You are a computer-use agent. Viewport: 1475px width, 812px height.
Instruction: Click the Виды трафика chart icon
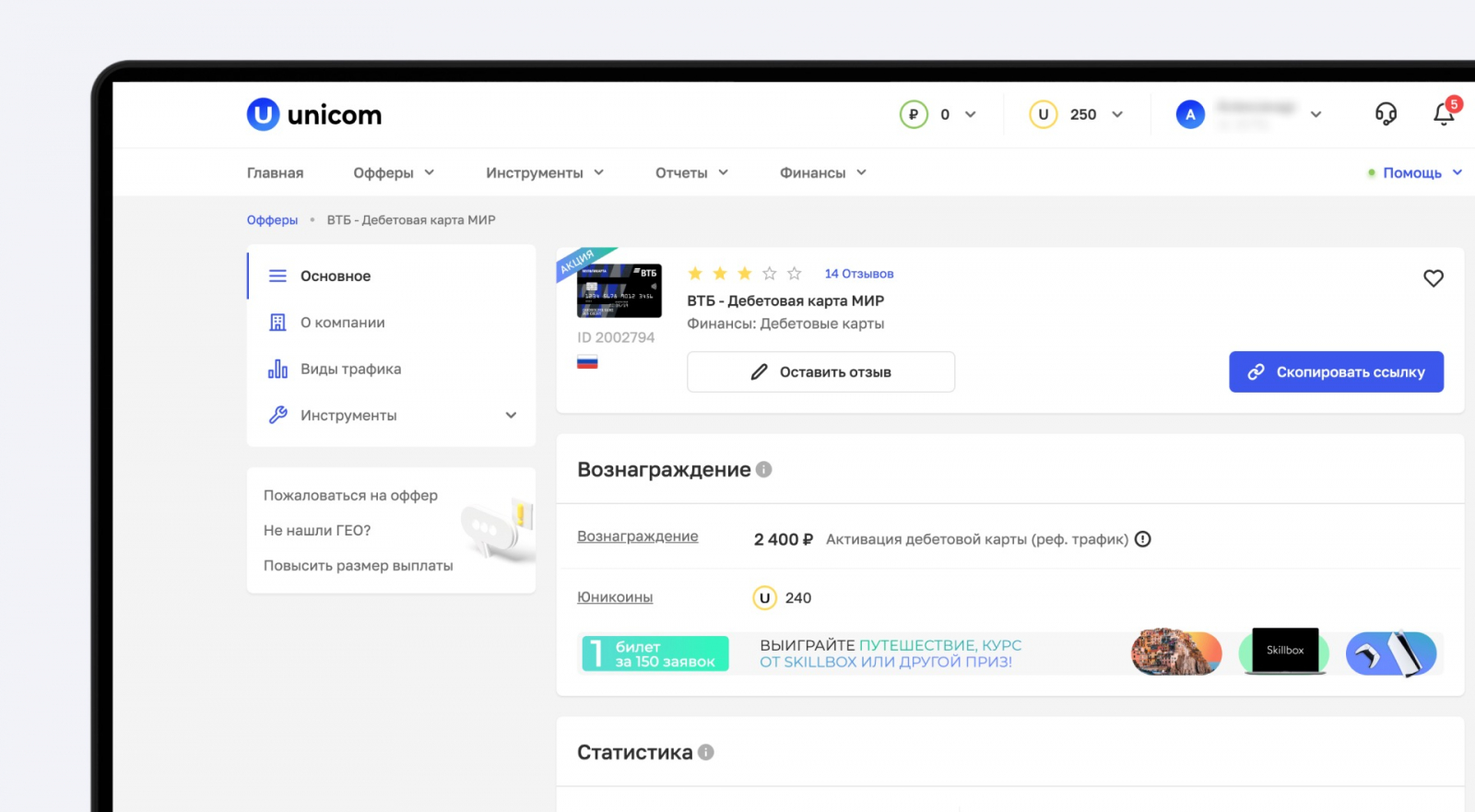click(x=277, y=369)
